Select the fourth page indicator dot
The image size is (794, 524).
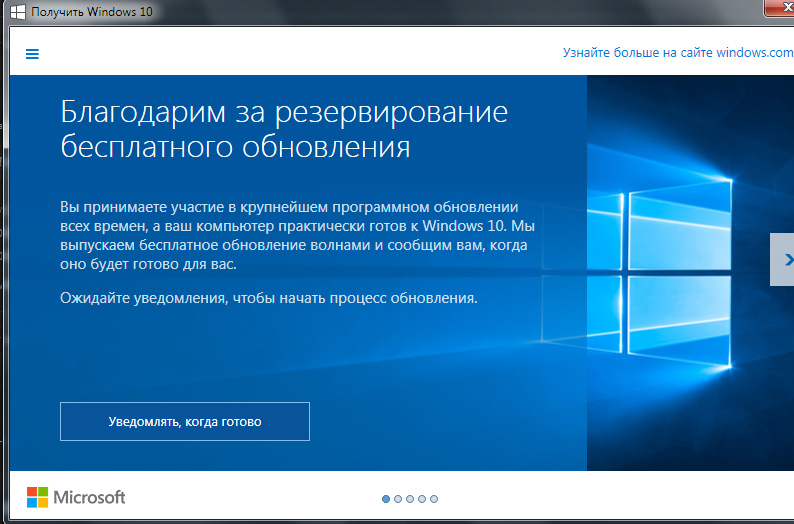(x=422, y=499)
